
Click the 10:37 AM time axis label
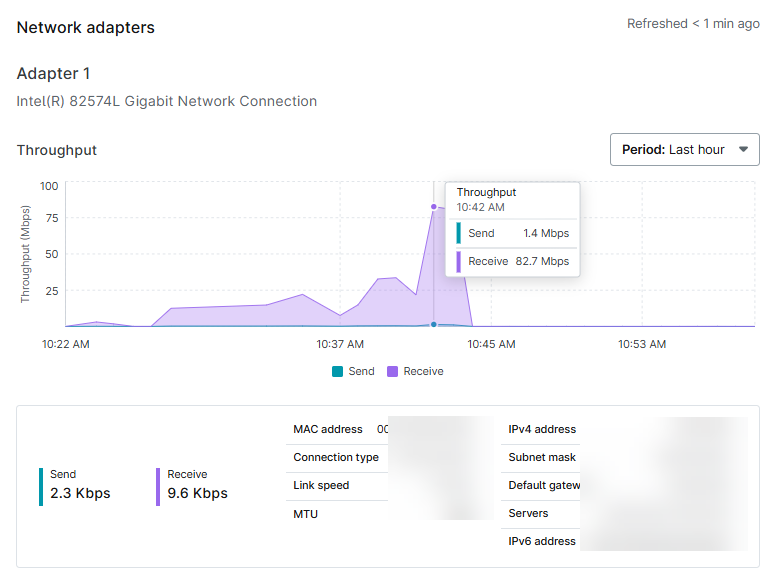340,344
